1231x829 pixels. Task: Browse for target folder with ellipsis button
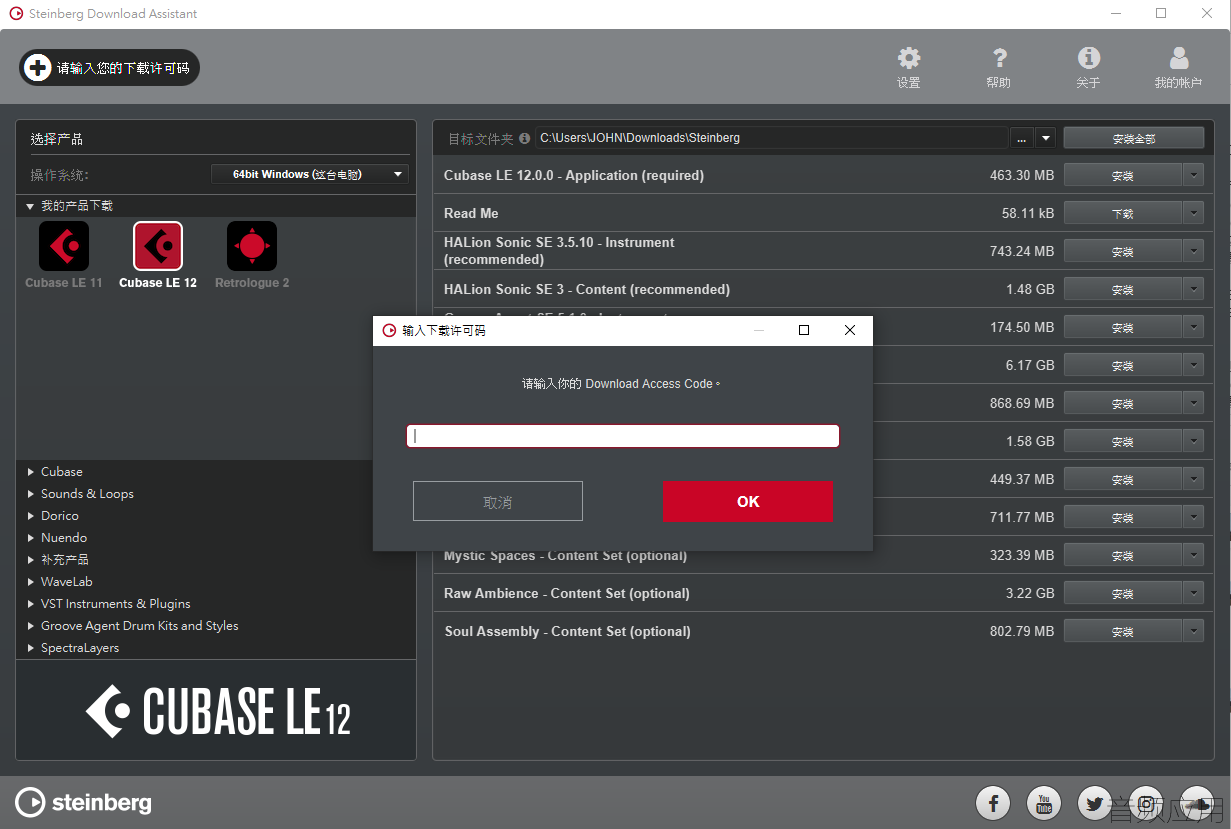click(x=1021, y=138)
